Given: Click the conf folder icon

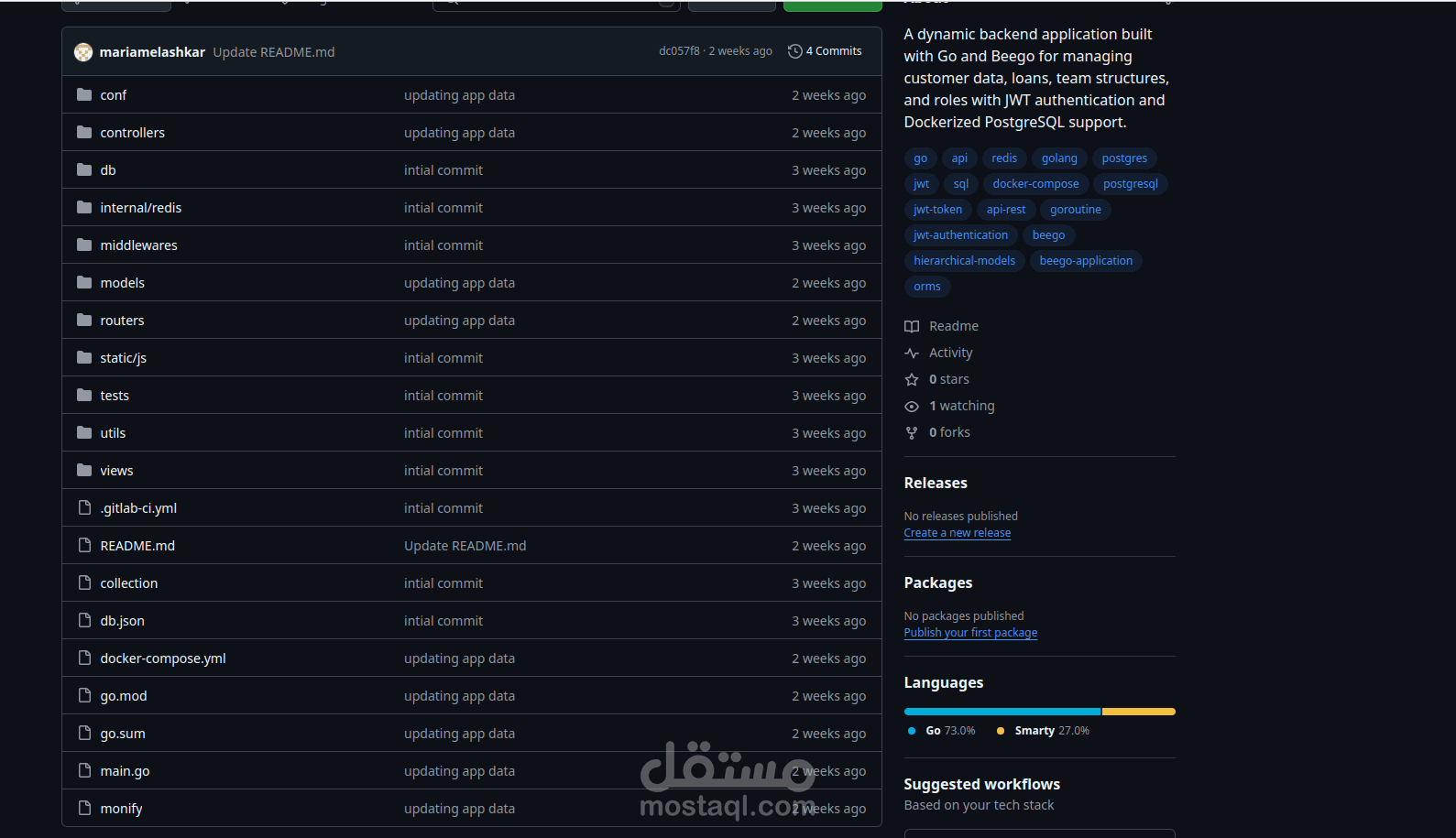Looking at the screenshot, I should coord(84,94).
